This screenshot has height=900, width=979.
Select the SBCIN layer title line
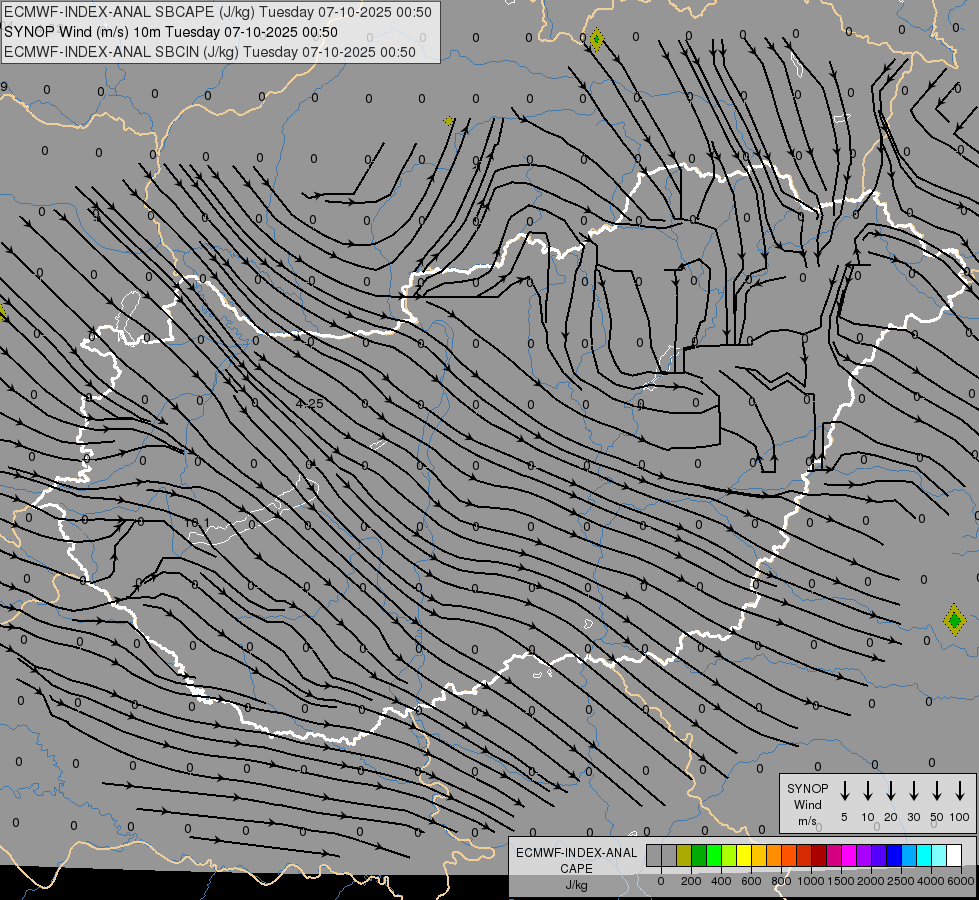[x=210, y=52]
